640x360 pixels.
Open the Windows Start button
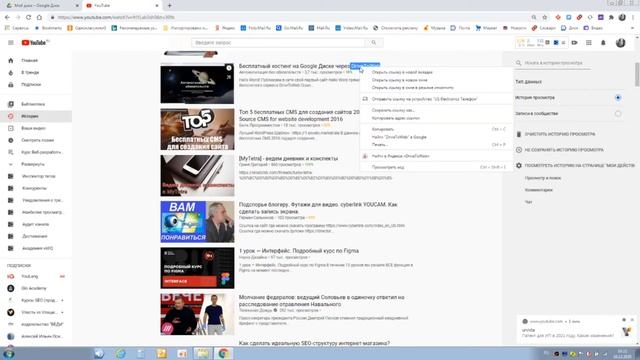[8, 353]
